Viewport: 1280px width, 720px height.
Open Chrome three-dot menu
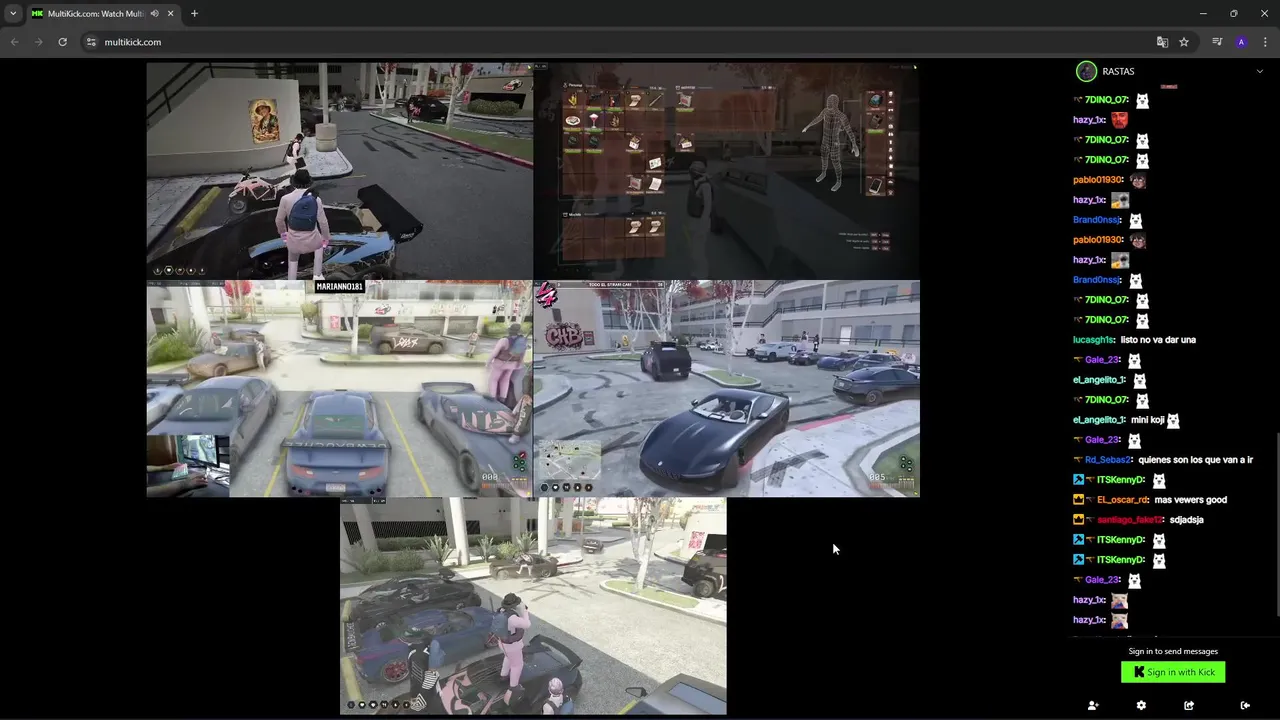coord(1266,42)
